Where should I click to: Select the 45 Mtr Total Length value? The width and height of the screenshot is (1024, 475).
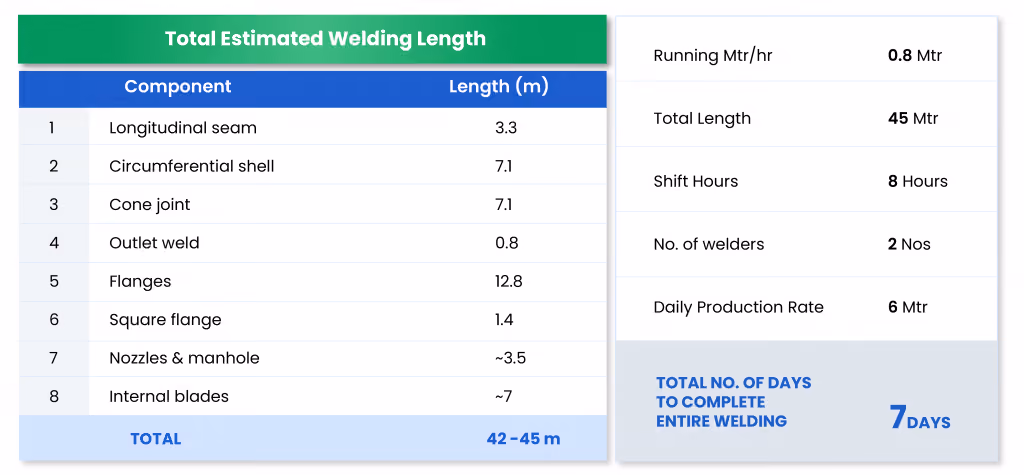tap(913, 118)
